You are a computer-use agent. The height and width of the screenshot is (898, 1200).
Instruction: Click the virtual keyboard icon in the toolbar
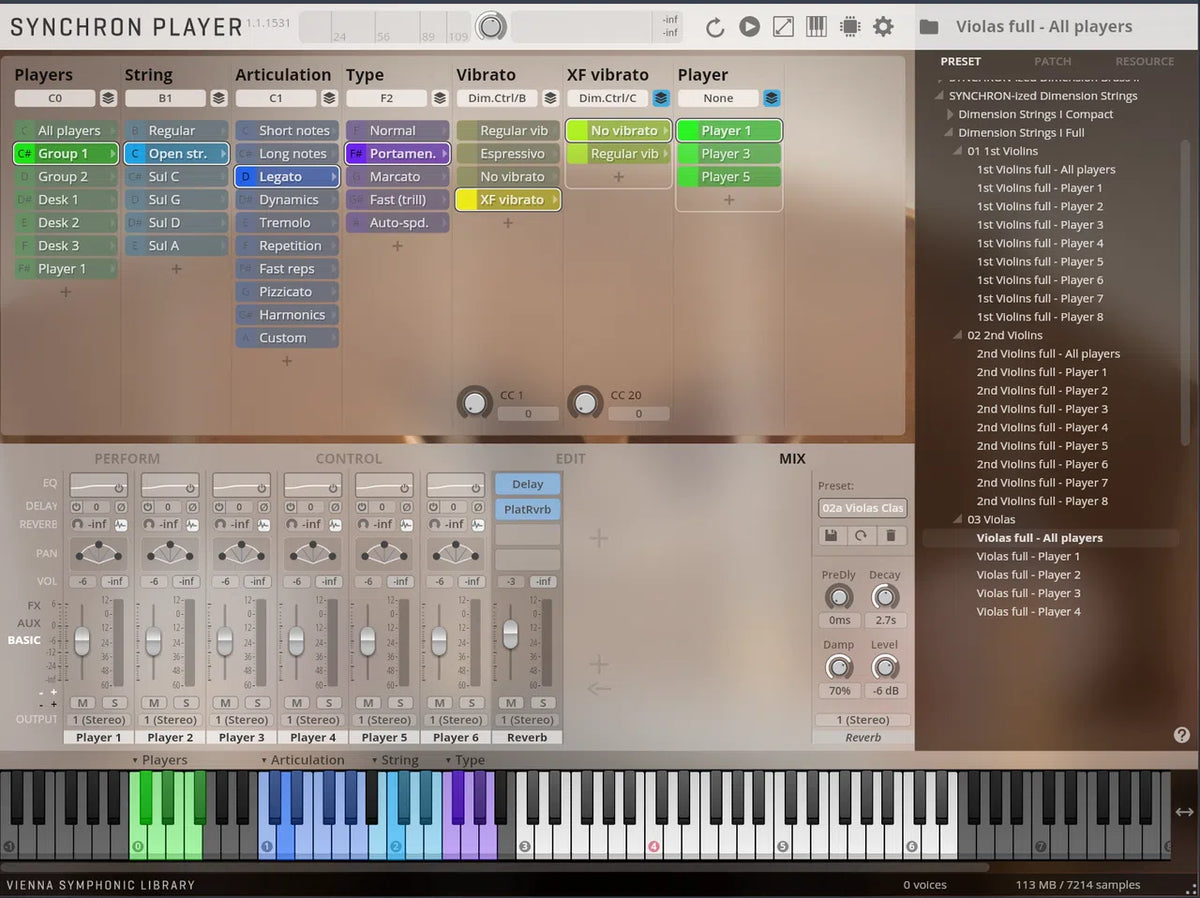tap(816, 27)
